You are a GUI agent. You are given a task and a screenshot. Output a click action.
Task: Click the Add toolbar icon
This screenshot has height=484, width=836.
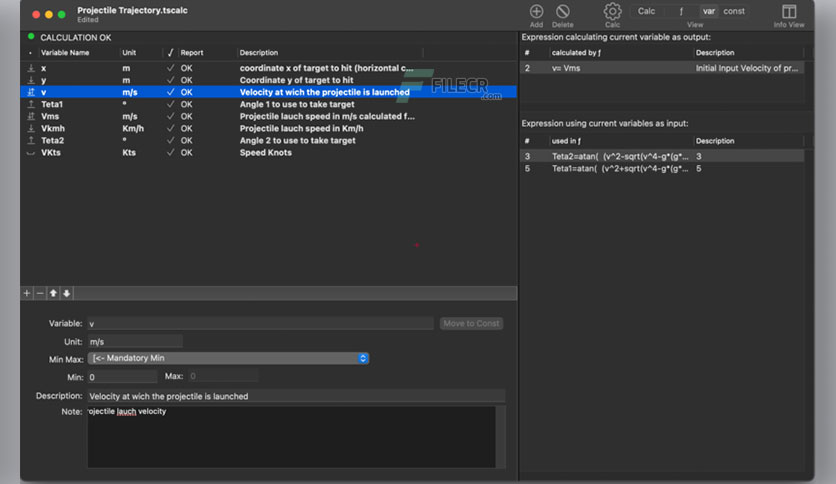(536, 11)
